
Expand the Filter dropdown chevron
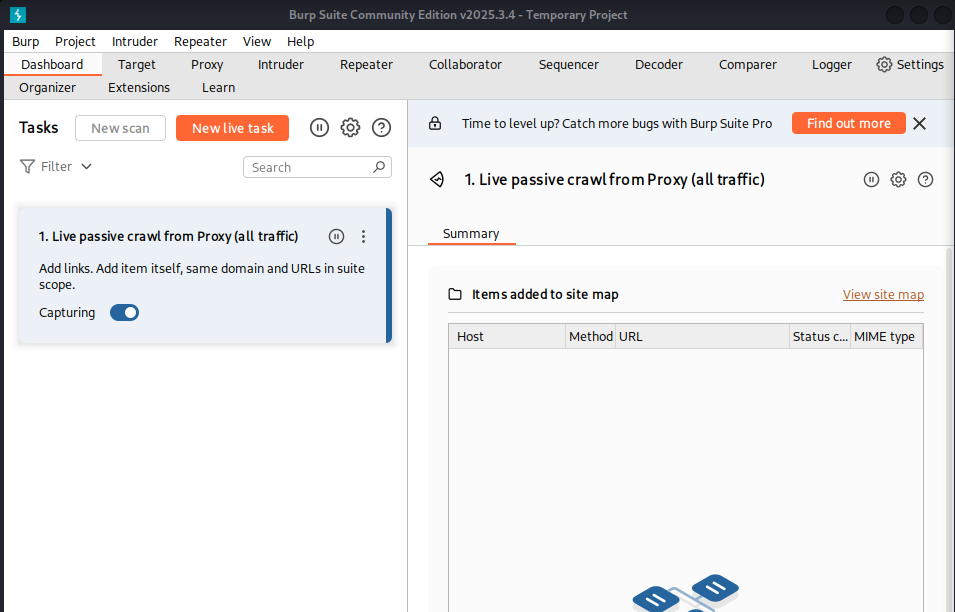pyautogui.click(x=86, y=166)
